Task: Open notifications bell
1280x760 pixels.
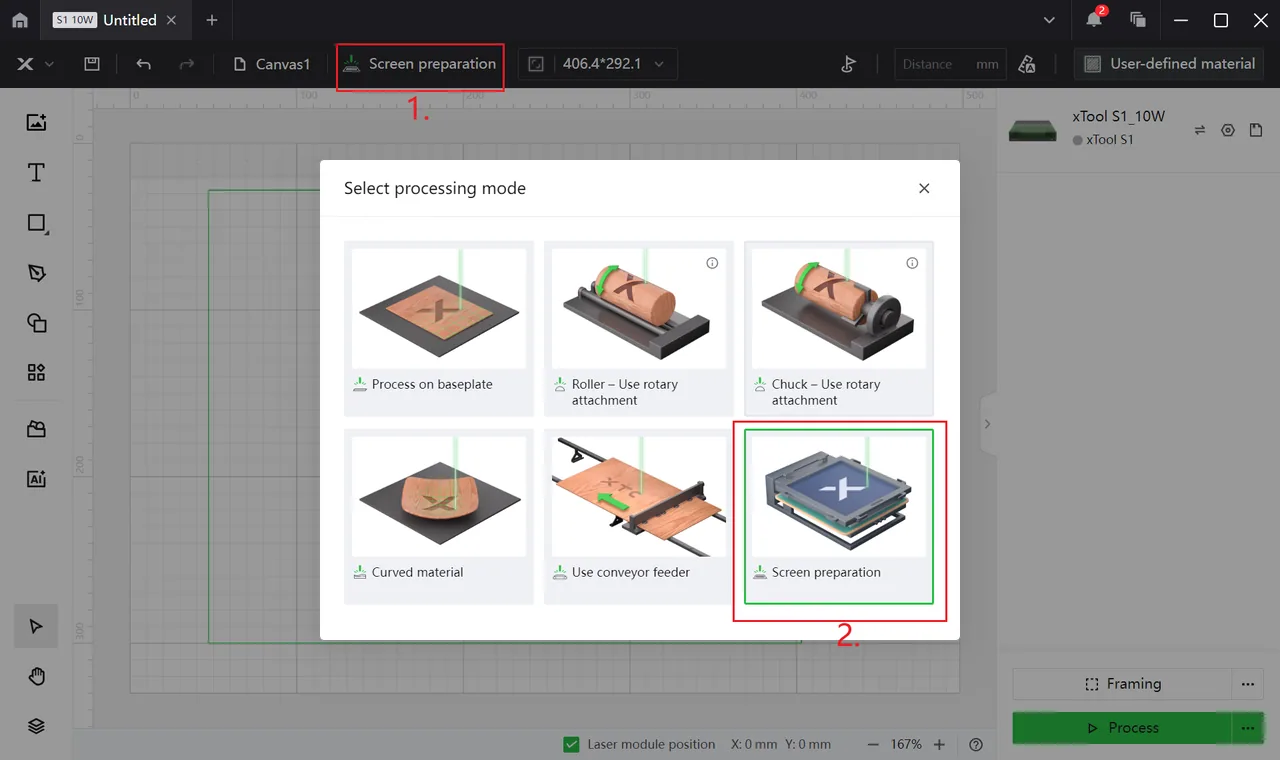Action: [x=1094, y=20]
